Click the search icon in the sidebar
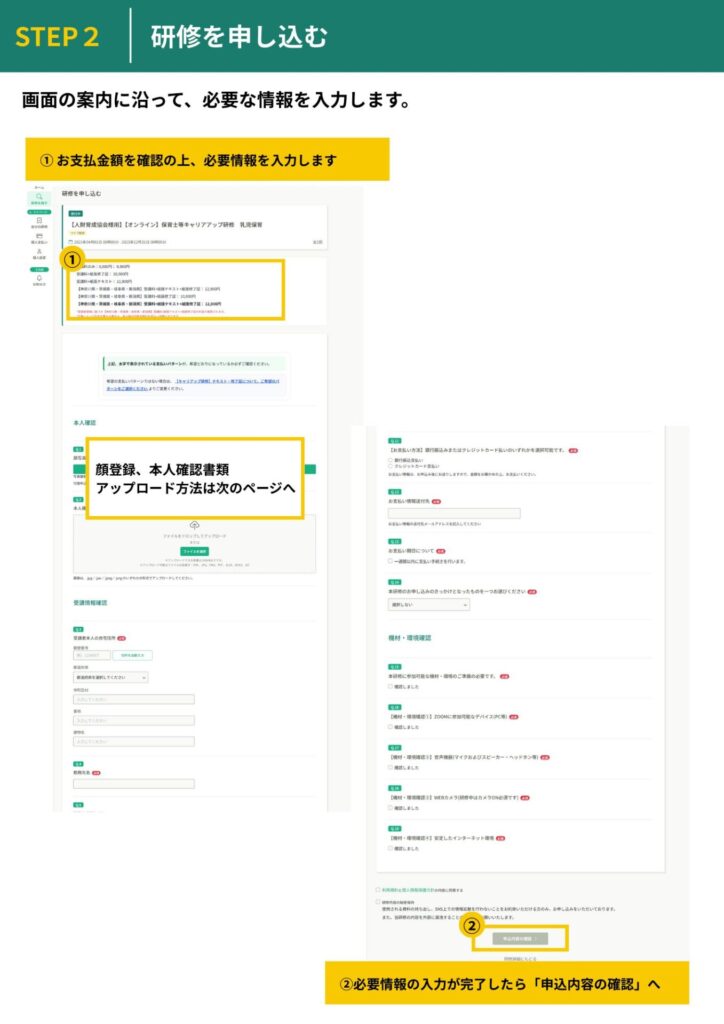Screen dimensions: 724x1024 click(x=39, y=198)
